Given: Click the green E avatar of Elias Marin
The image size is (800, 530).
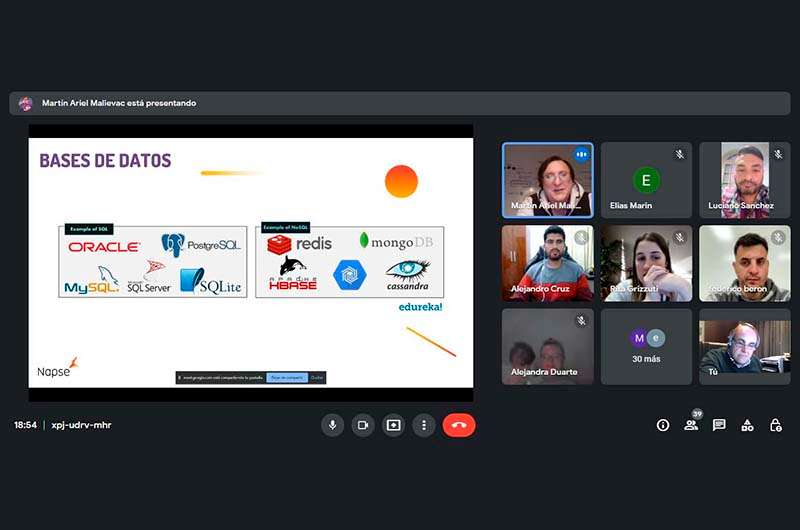Looking at the screenshot, I should point(646,180).
